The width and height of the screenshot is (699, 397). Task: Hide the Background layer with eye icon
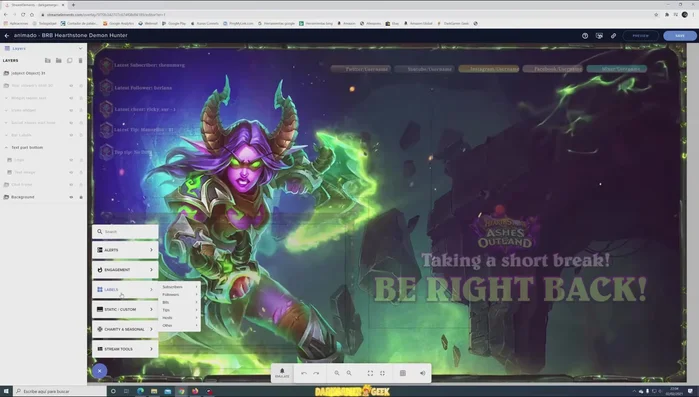tap(71, 197)
